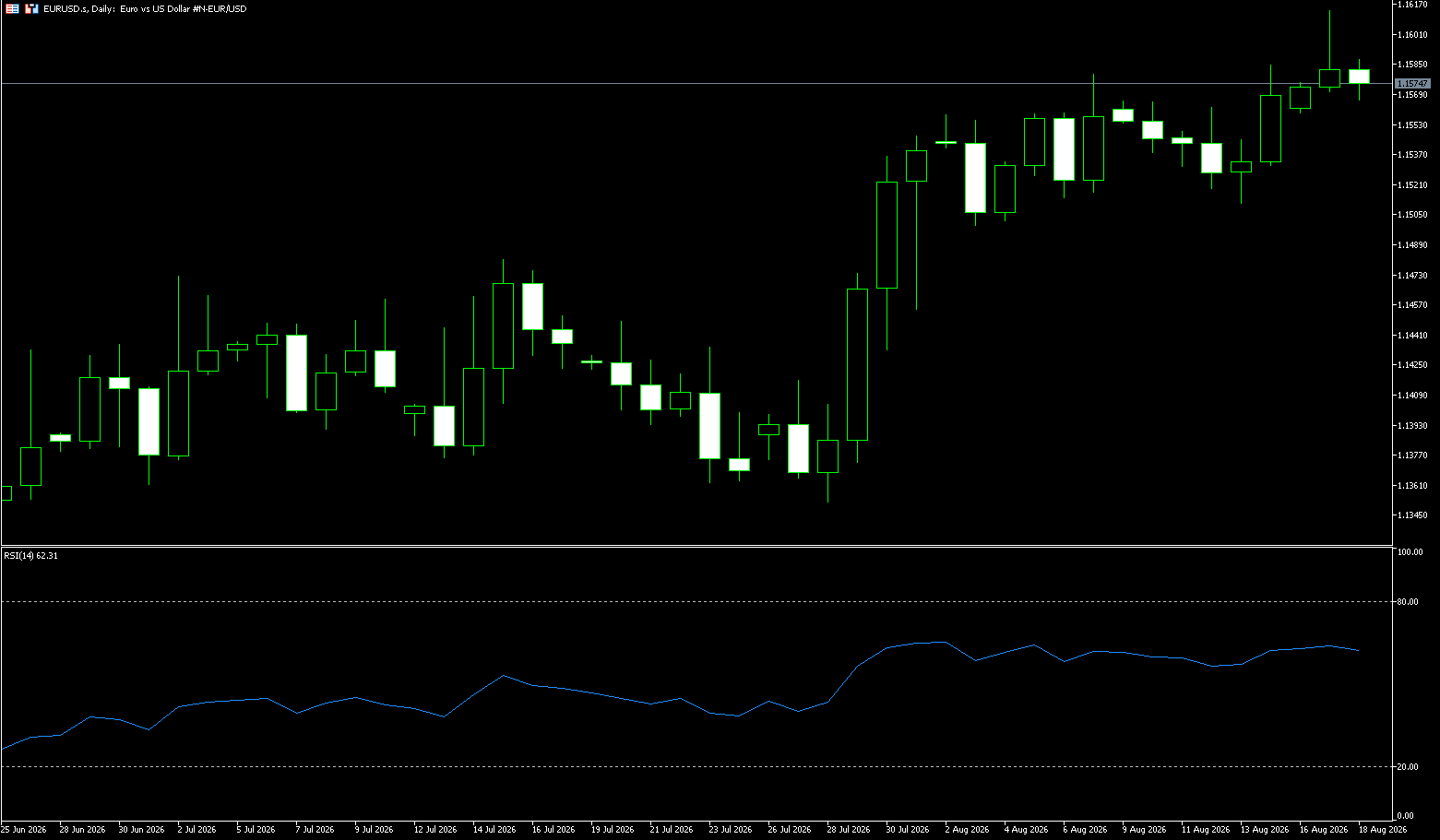Click the 1.14730 price scale label
The width and height of the screenshot is (1440, 840).
point(1412,276)
